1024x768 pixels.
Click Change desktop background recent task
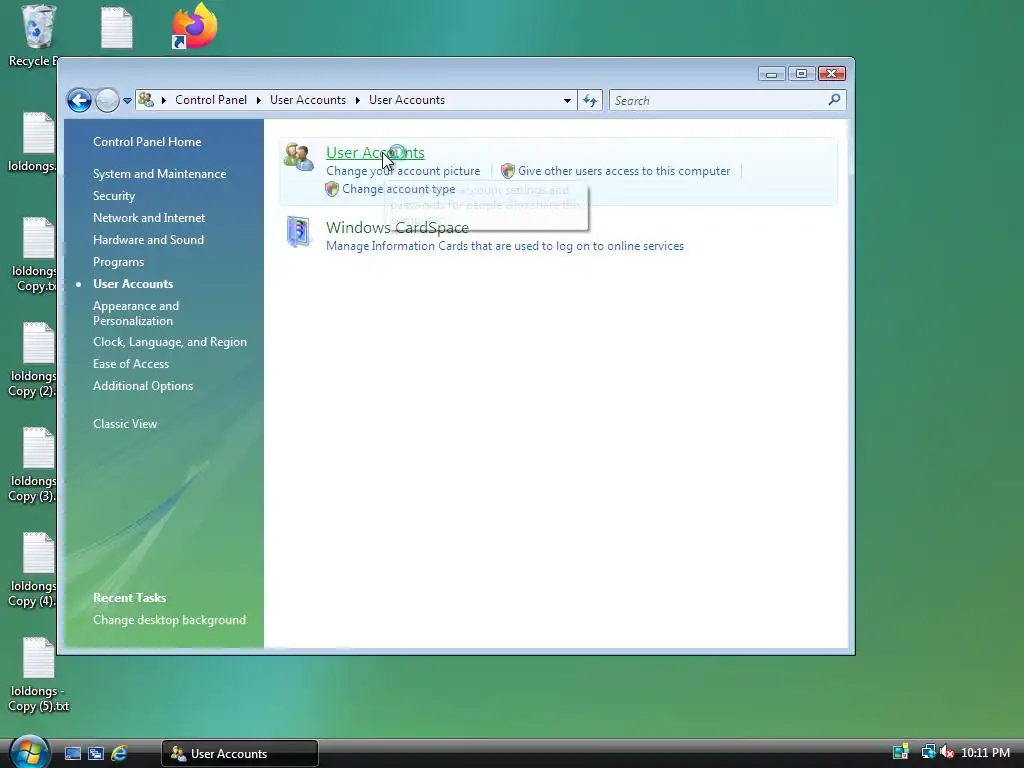[169, 620]
